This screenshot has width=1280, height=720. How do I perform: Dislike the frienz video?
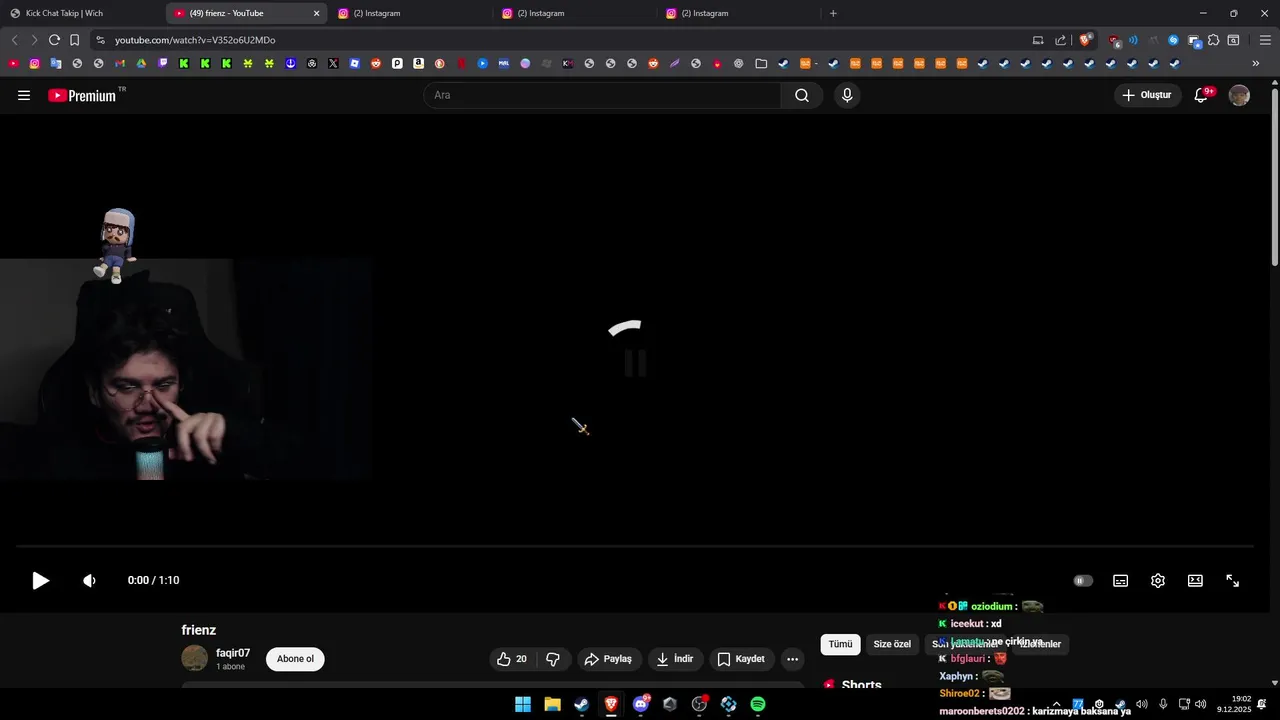tap(553, 659)
